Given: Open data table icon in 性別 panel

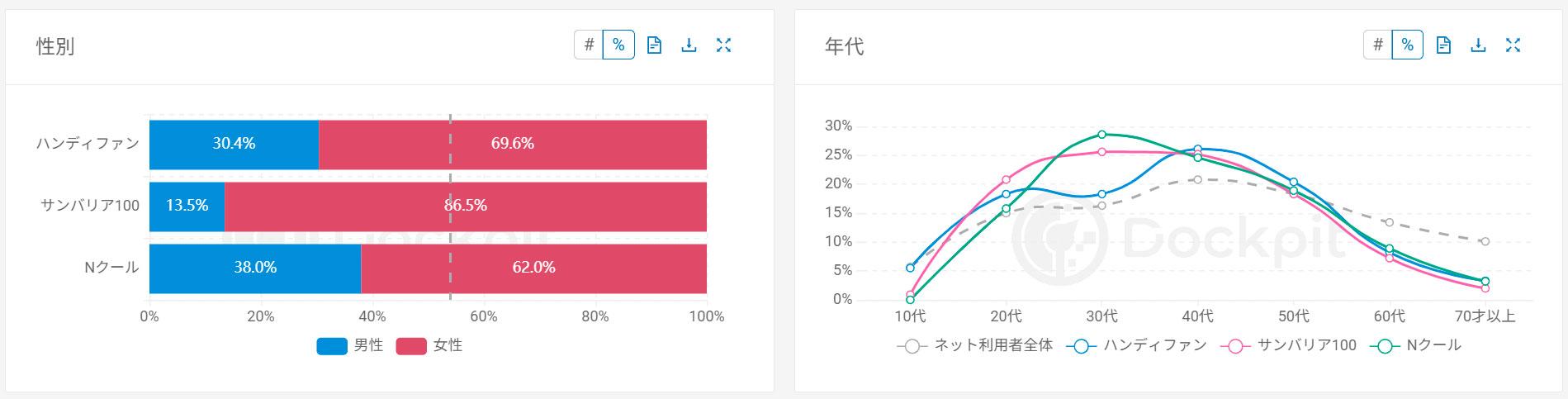Looking at the screenshot, I should click(x=654, y=45).
